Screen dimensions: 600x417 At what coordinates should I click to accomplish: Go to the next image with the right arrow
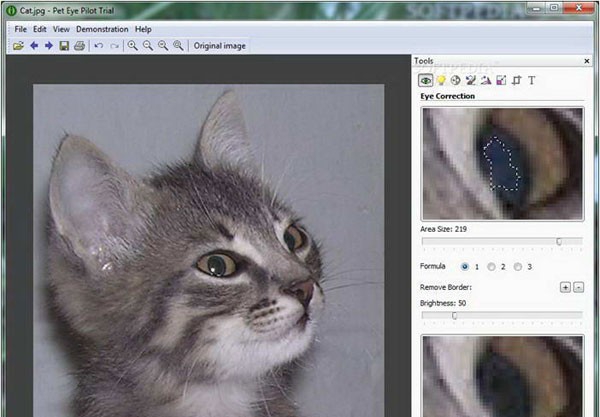coord(49,46)
